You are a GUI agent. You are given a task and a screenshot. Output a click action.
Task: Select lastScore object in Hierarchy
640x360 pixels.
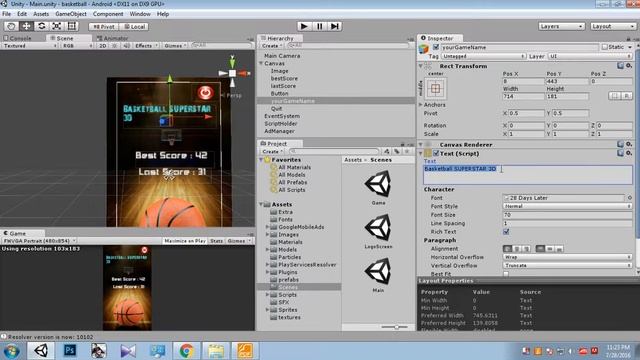pos(283,86)
